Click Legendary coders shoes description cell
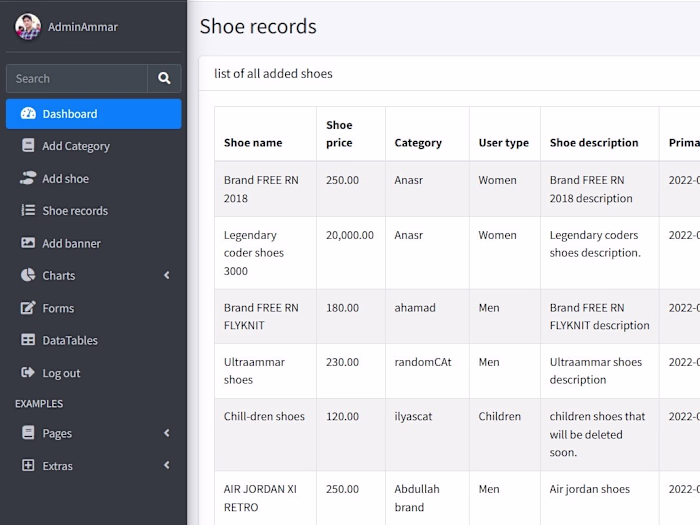 600,253
